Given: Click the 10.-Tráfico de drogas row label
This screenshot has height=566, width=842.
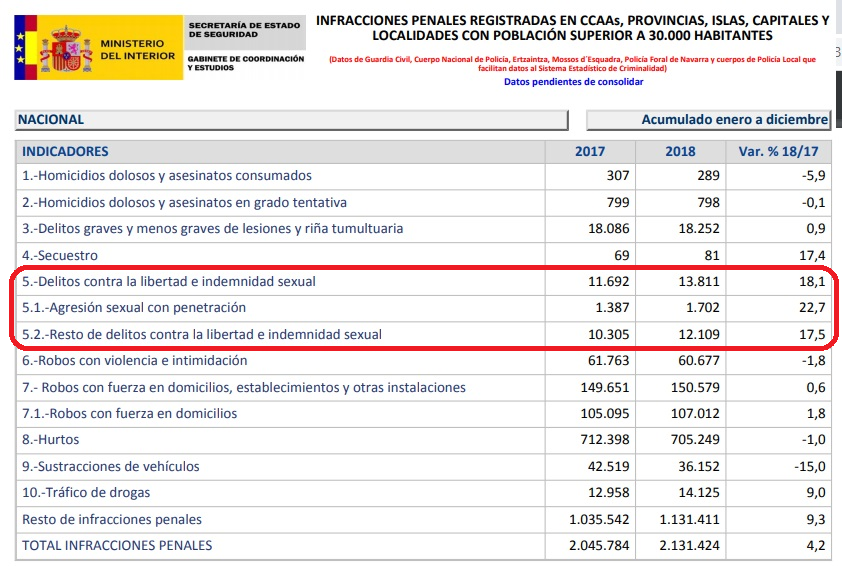Looking at the screenshot, I should click(x=86, y=492).
